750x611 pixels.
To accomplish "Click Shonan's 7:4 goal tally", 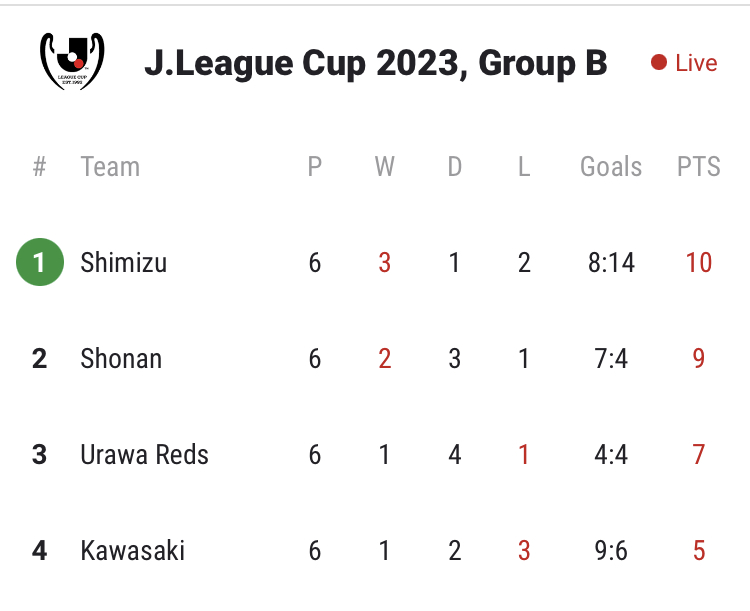I will tap(611, 358).
